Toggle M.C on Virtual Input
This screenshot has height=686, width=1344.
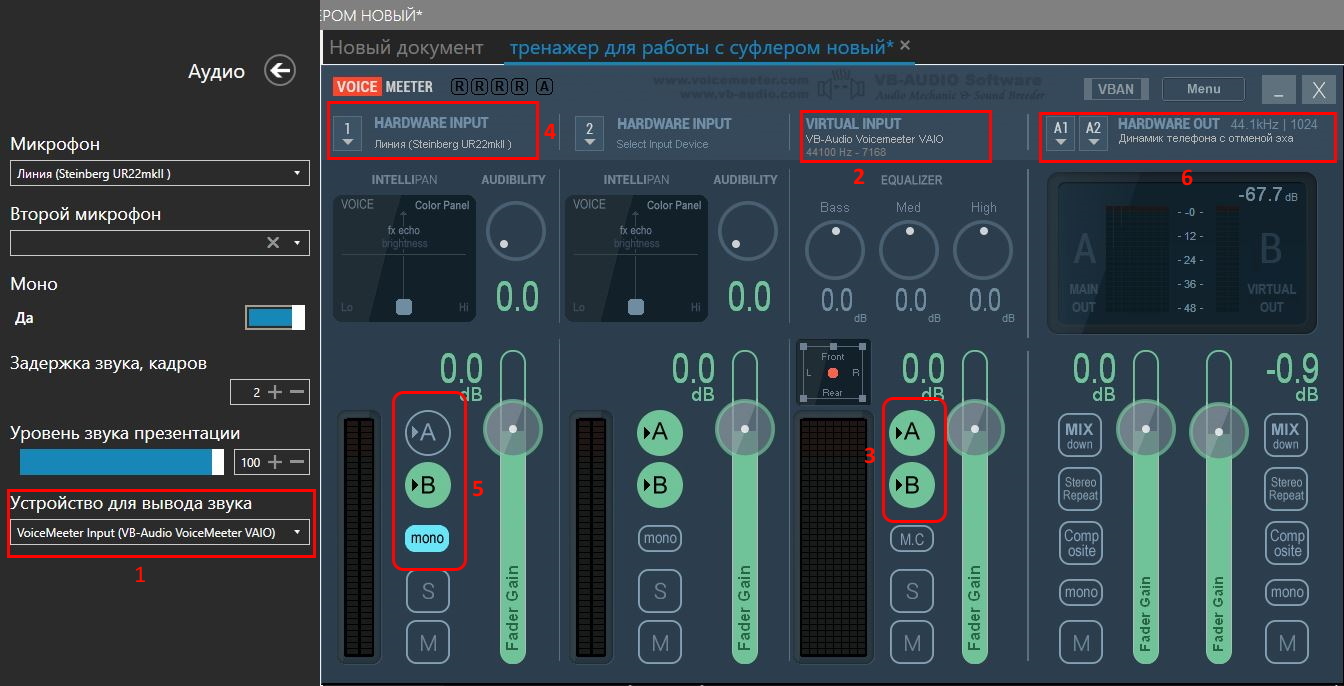click(912, 538)
